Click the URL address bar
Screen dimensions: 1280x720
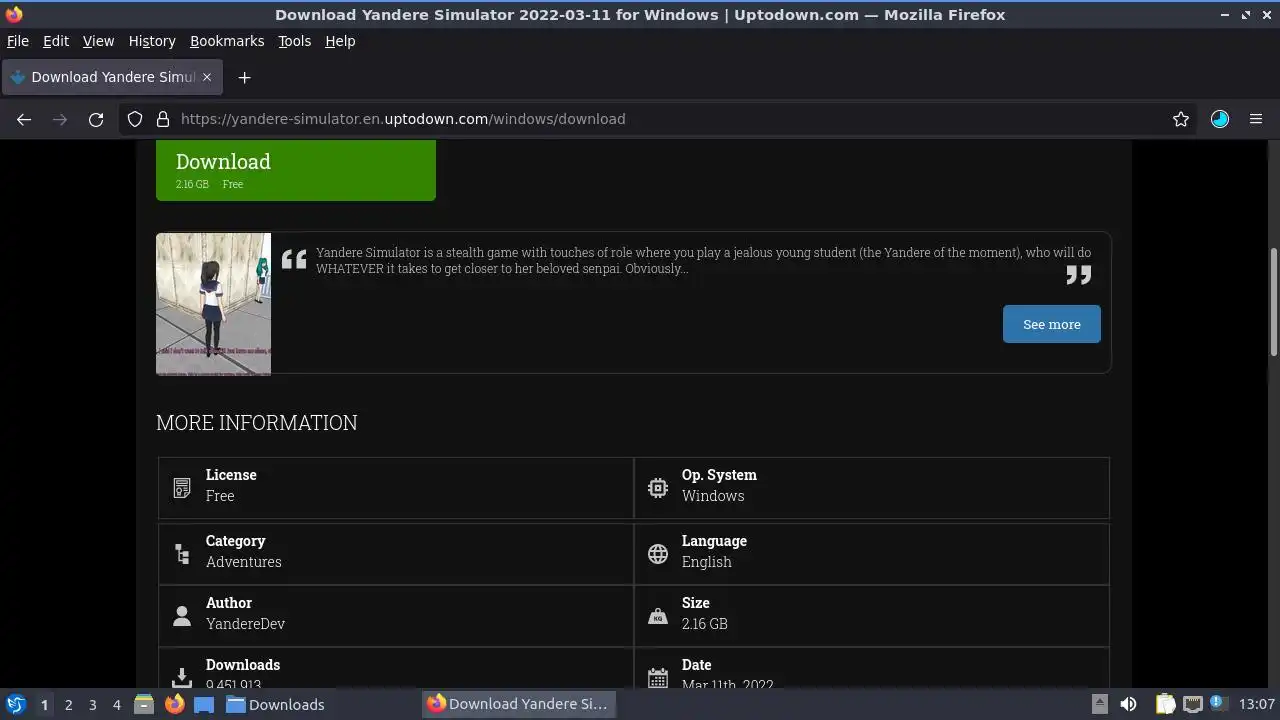(x=660, y=119)
